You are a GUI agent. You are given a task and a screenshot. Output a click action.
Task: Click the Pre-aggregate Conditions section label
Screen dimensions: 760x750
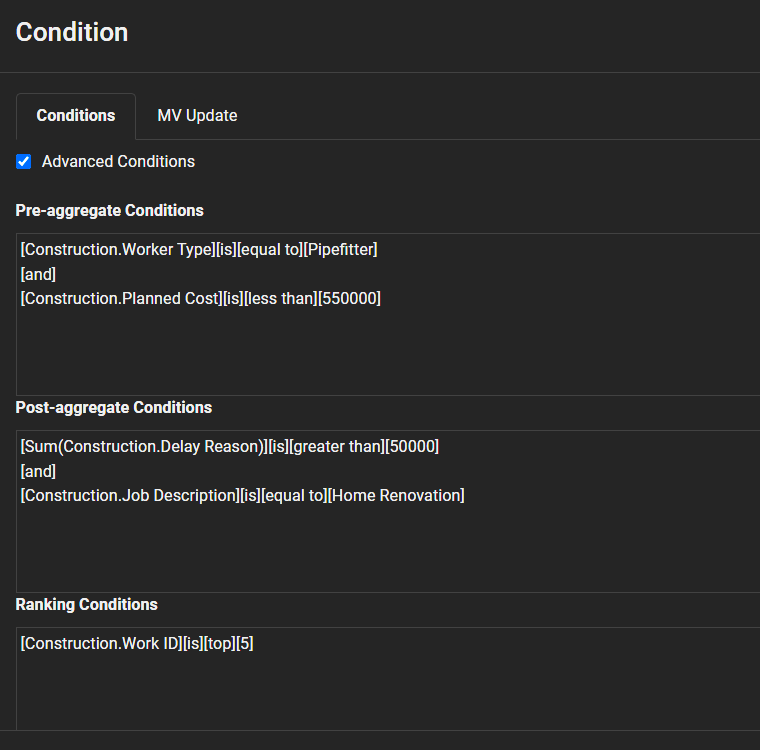point(109,210)
